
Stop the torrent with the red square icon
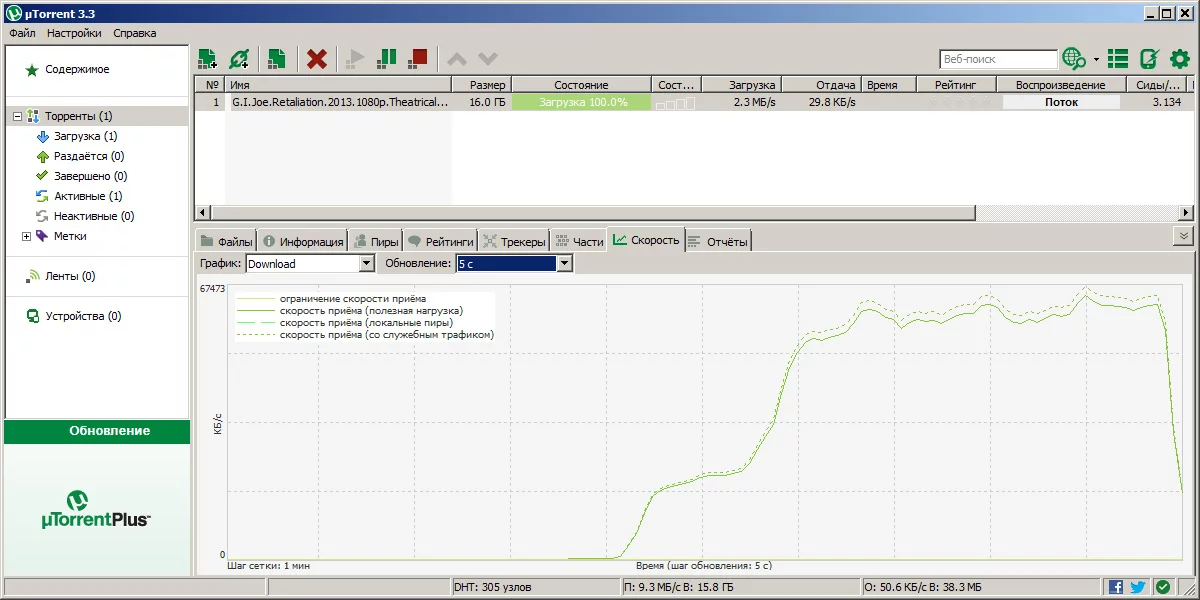click(418, 59)
